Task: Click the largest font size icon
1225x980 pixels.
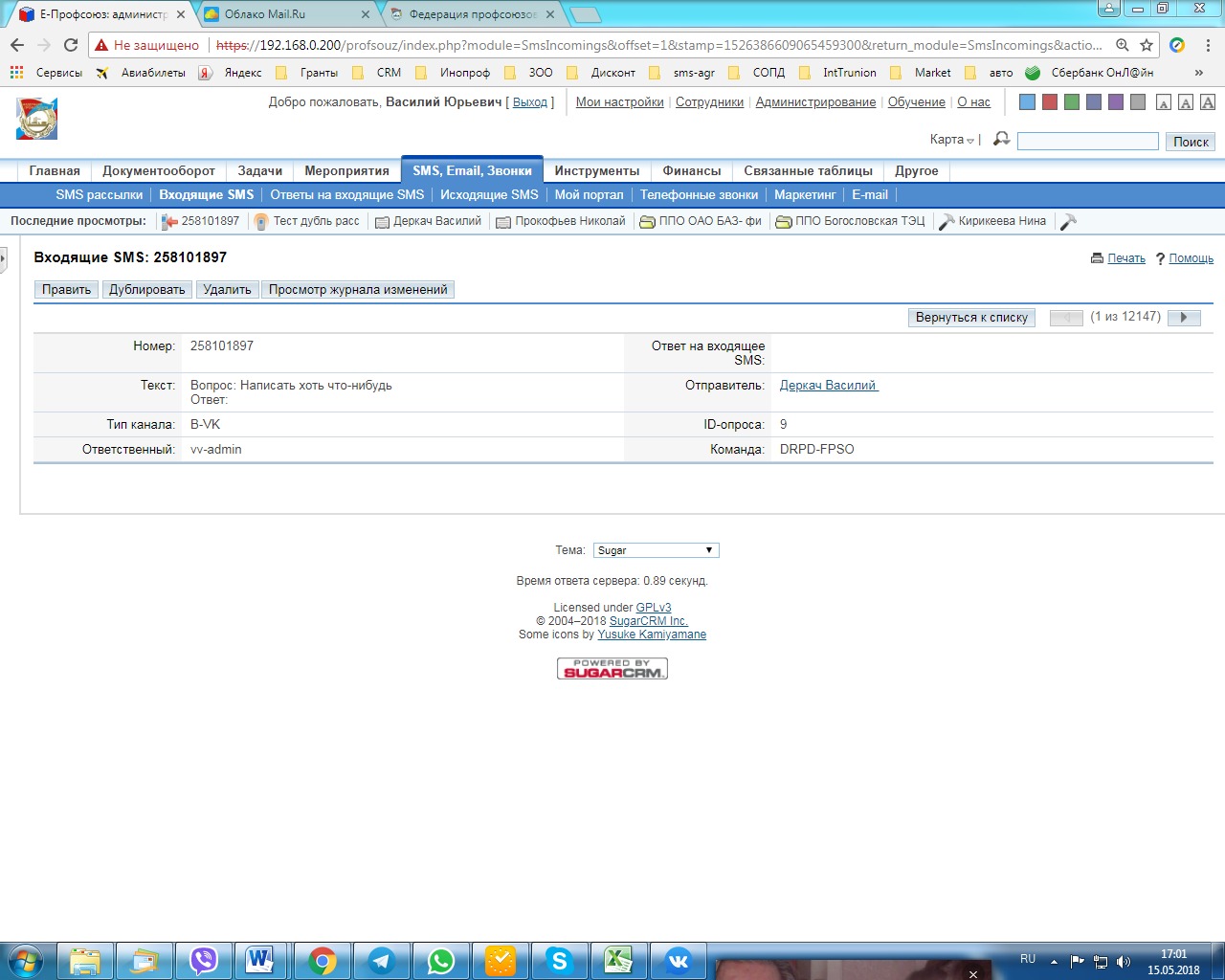Action: coord(1208,102)
